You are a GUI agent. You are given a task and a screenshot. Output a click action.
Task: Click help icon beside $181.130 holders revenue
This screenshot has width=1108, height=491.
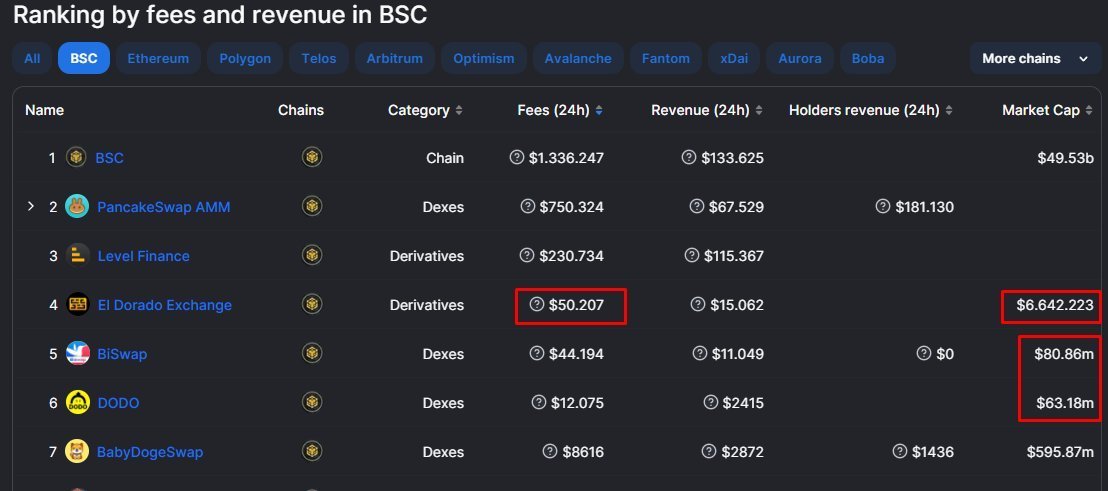(883, 206)
